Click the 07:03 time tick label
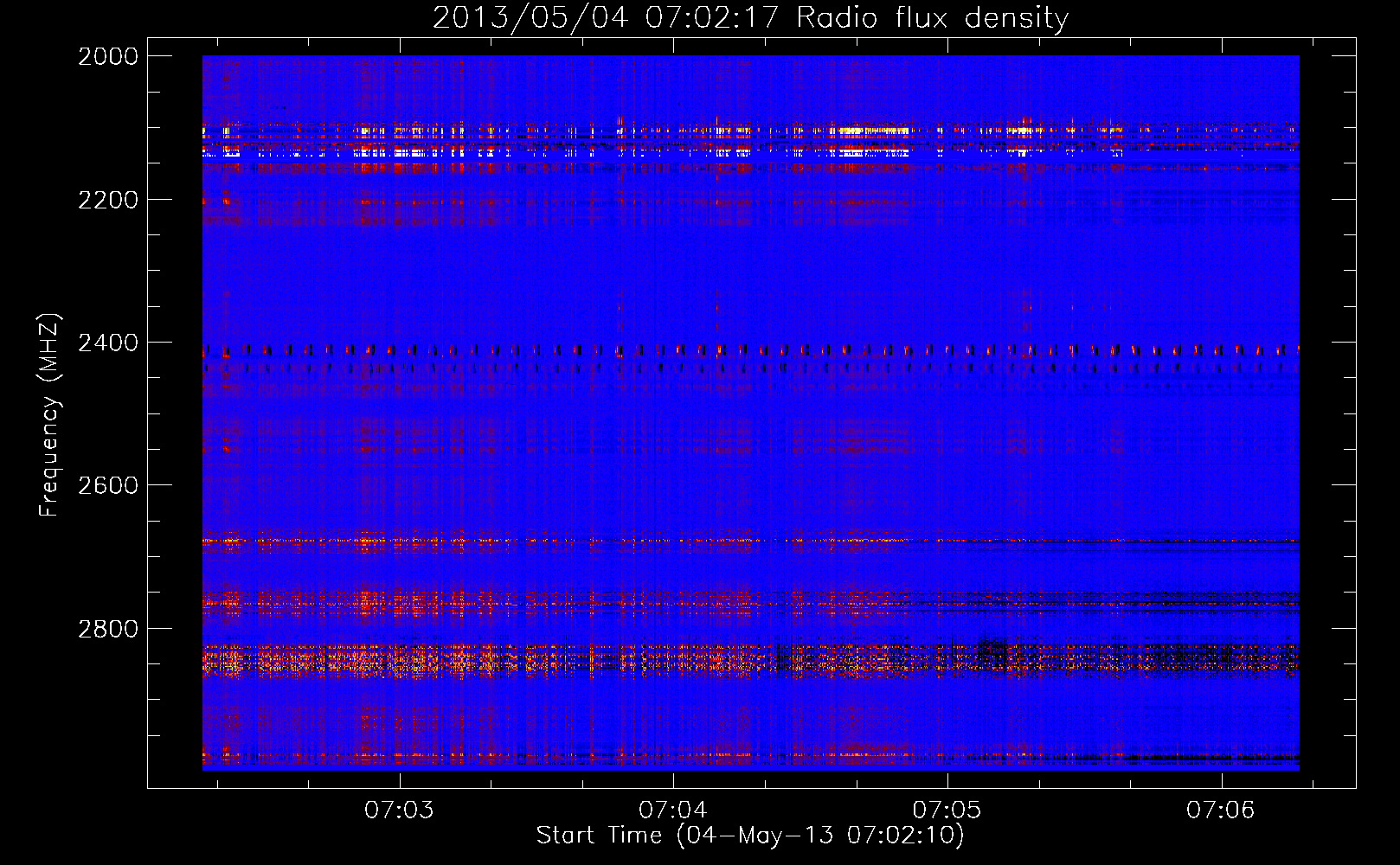The width and height of the screenshot is (1400, 865). 399,810
